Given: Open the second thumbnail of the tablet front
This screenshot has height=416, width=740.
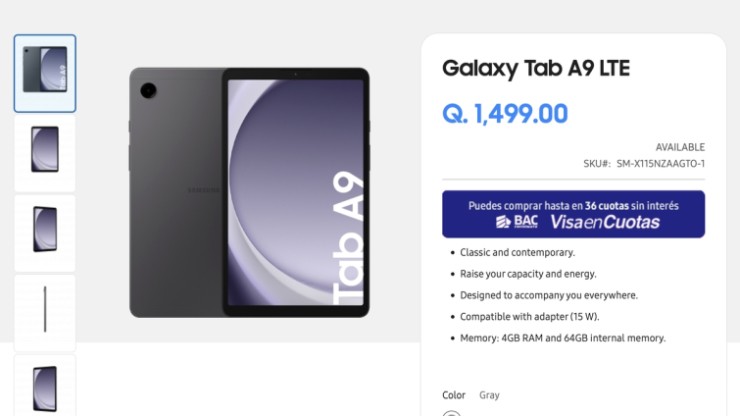Looking at the screenshot, I should 45,150.
